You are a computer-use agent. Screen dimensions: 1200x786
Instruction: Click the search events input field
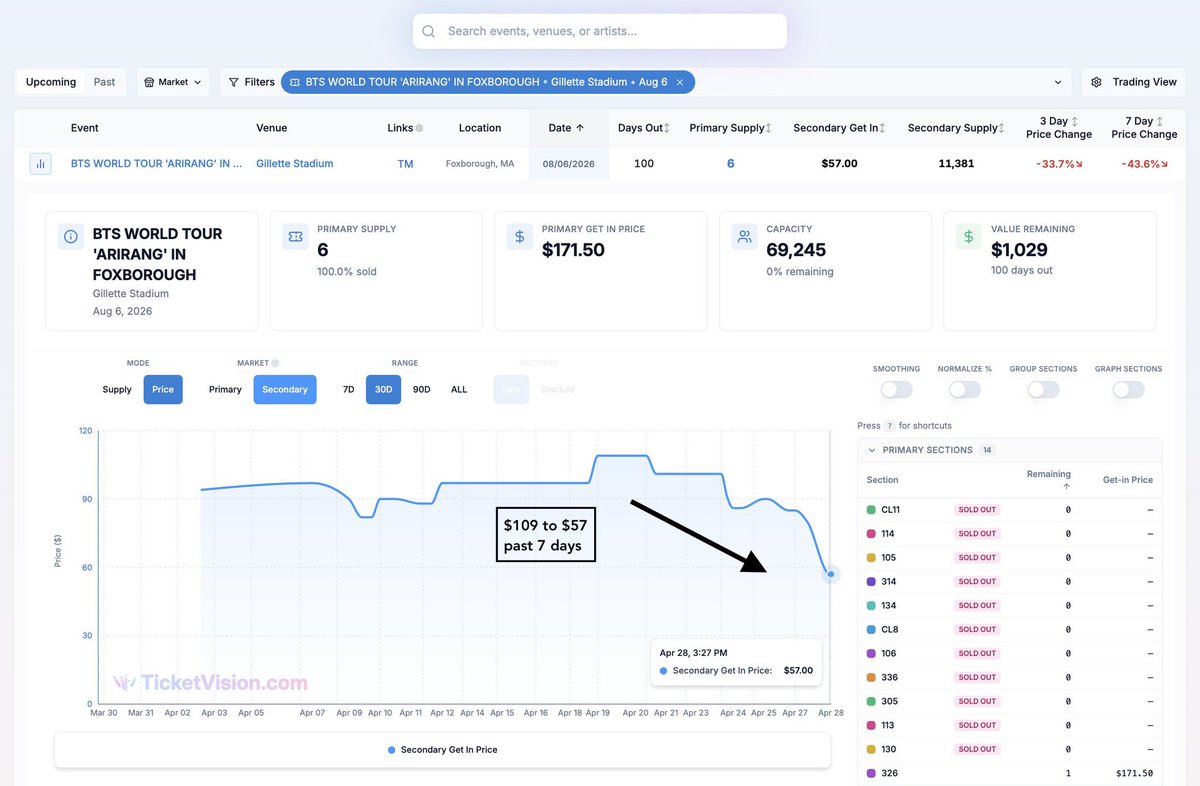point(600,31)
